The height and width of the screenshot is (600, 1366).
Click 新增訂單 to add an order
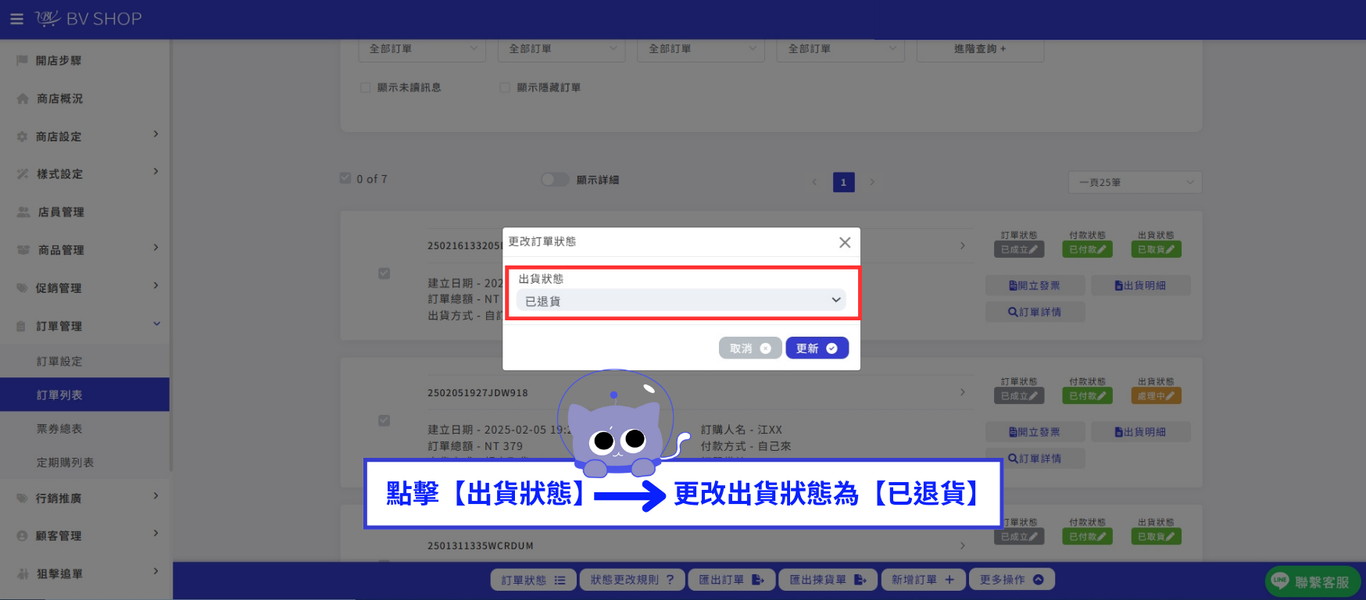coord(923,579)
